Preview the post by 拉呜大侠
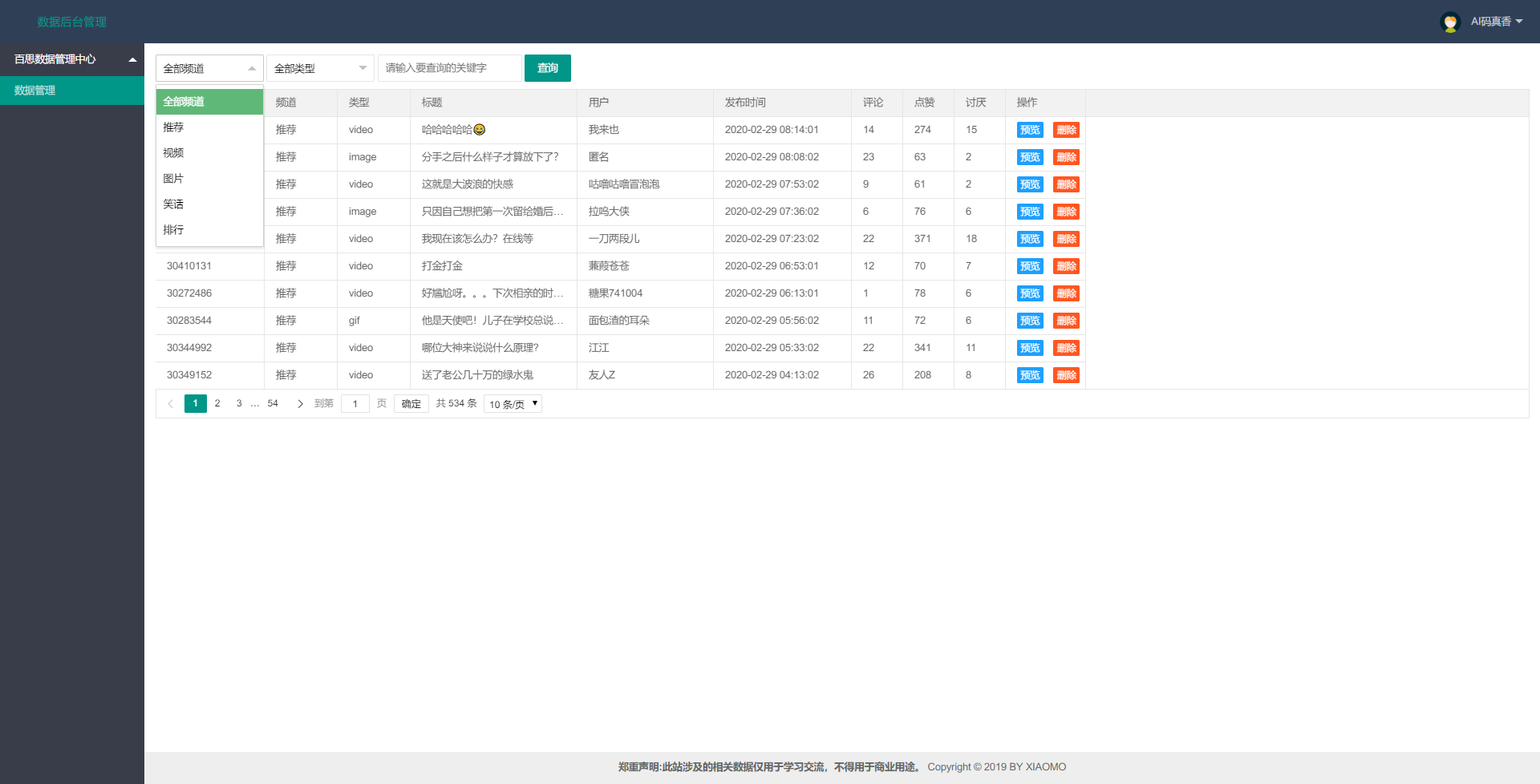The height and width of the screenshot is (784, 1540). (1030, 212)
